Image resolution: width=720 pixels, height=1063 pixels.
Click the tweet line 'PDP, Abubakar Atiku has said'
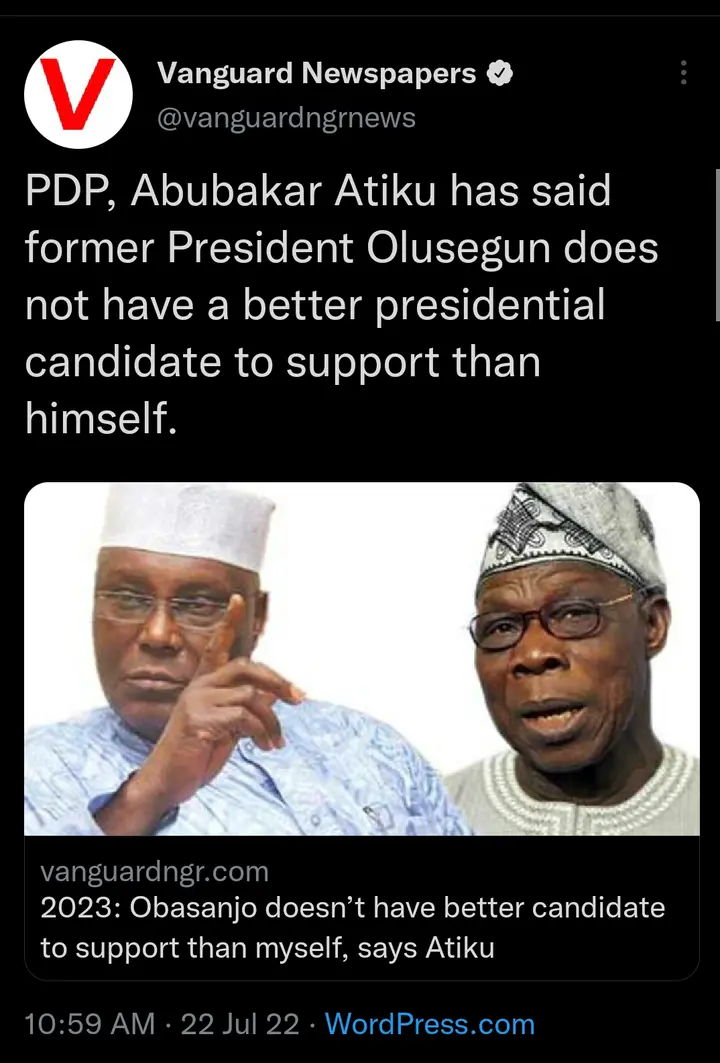click(318, 190)
